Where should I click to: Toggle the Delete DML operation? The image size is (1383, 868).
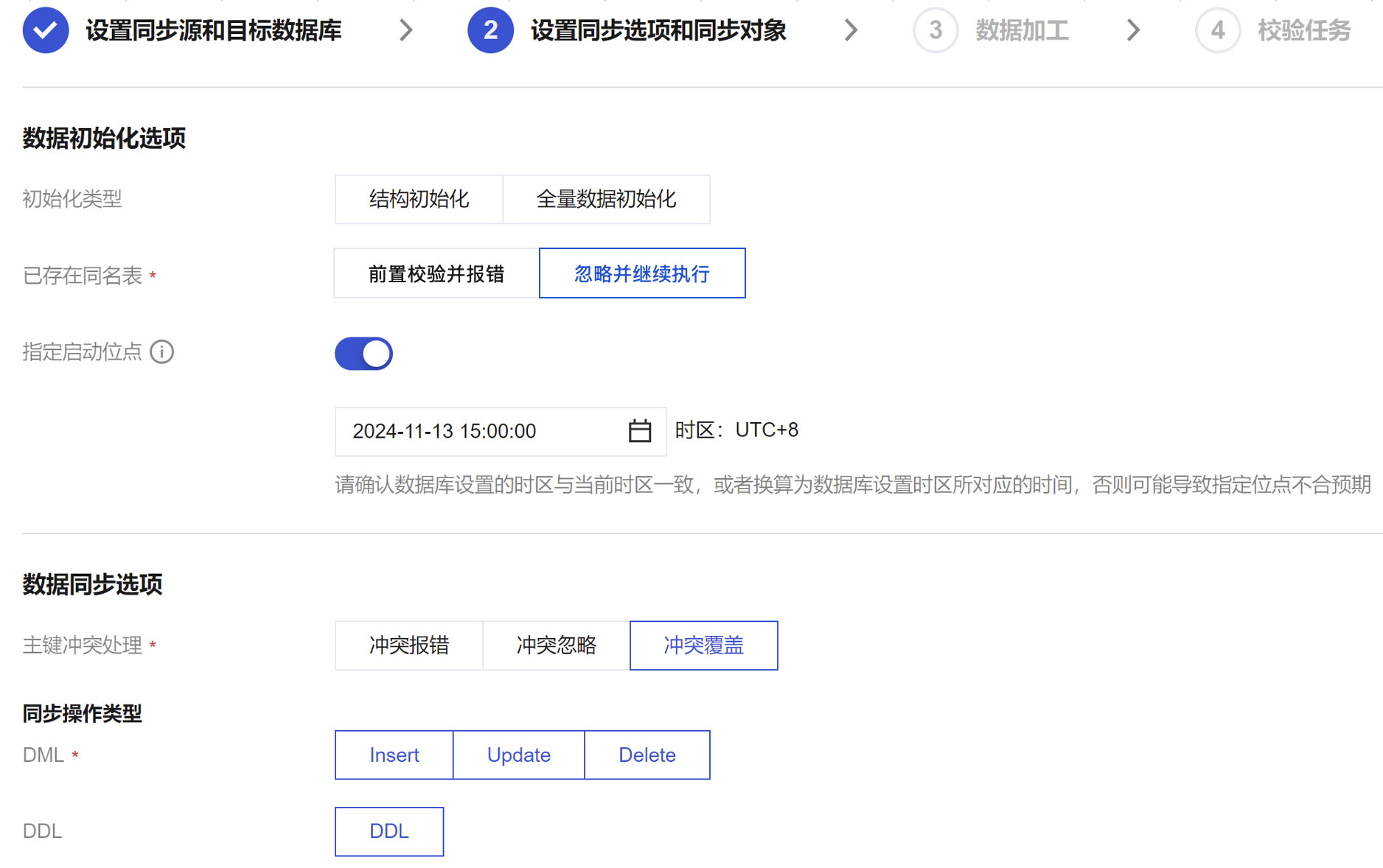pyautogui.click(x=647, y=755)
